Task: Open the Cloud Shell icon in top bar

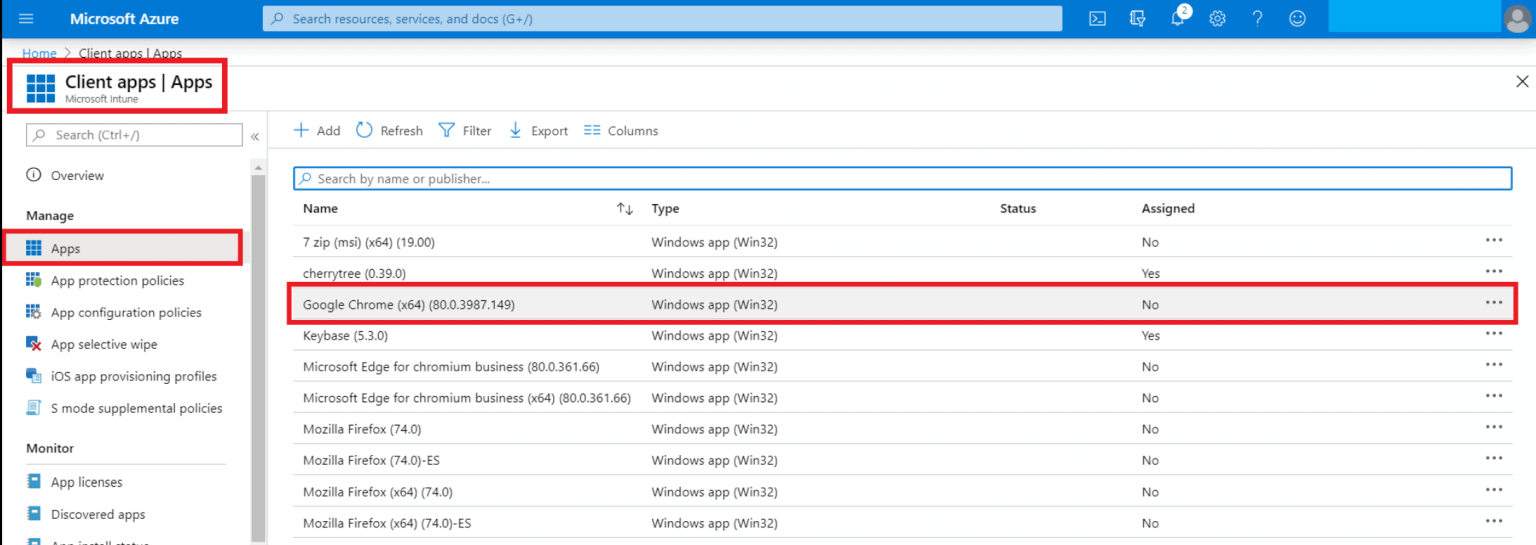Action: coord(1097,19)
